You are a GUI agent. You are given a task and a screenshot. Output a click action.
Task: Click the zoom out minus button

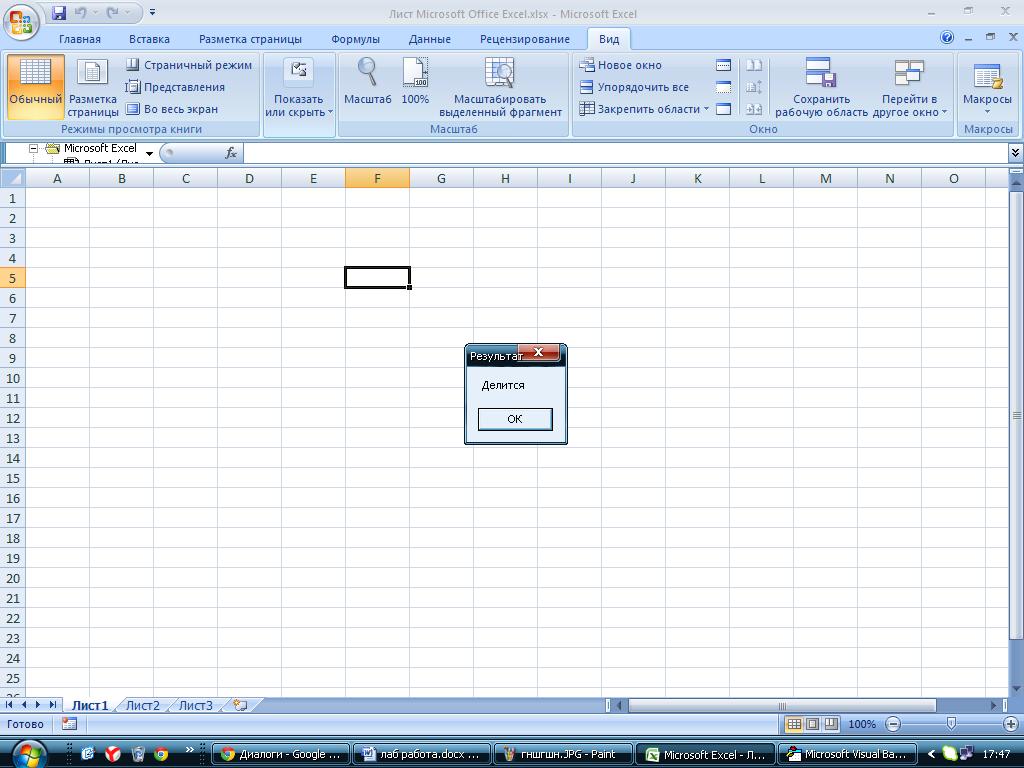(x=893, y=724)
